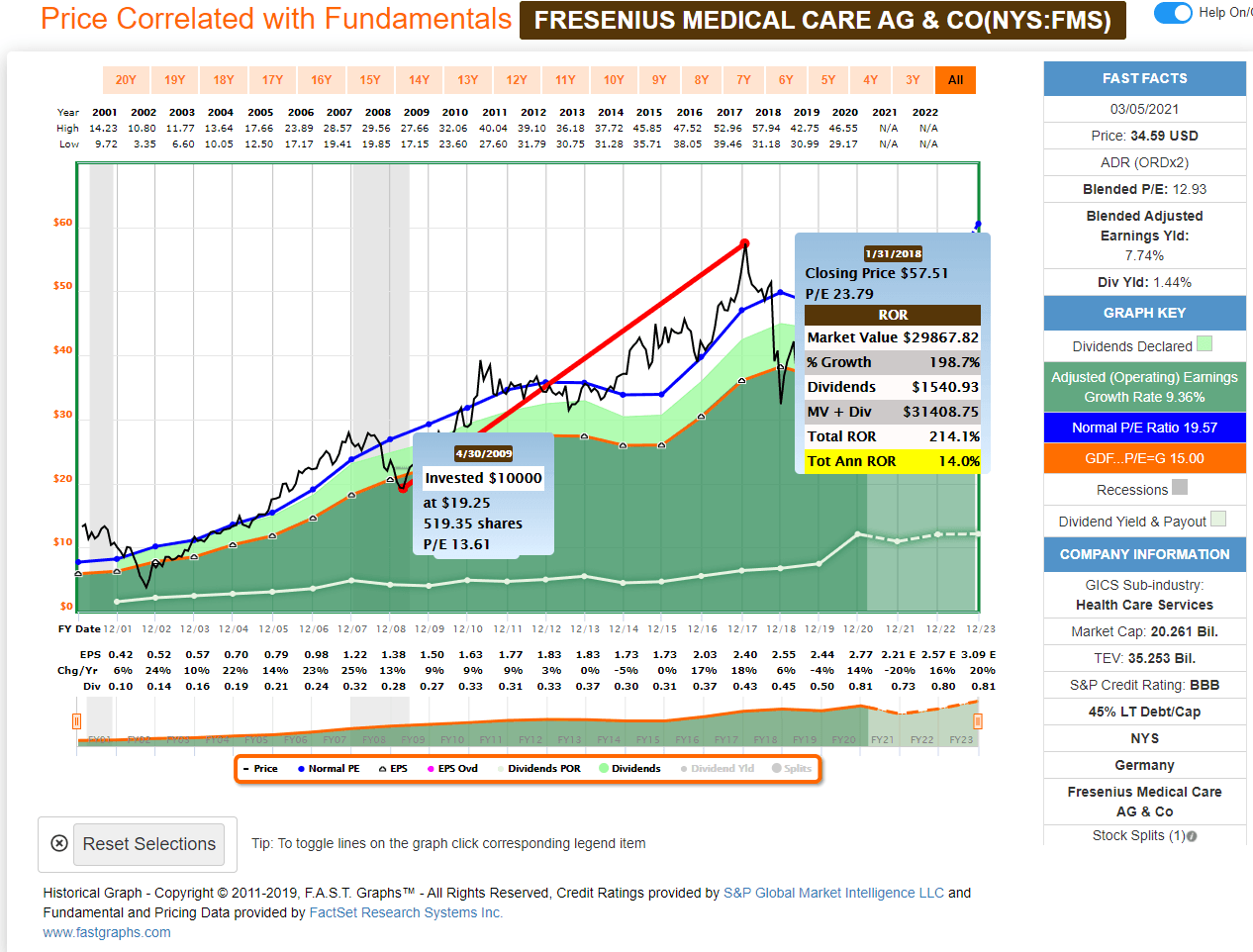Click the 'Price: 34.59 USD' fact

pos(1144,136)
